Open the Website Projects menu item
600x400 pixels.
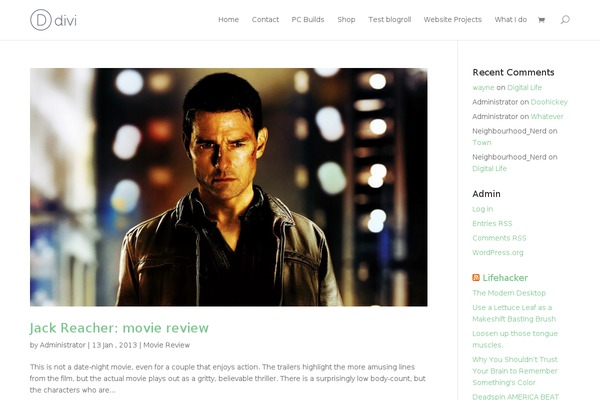click(453, 20)
